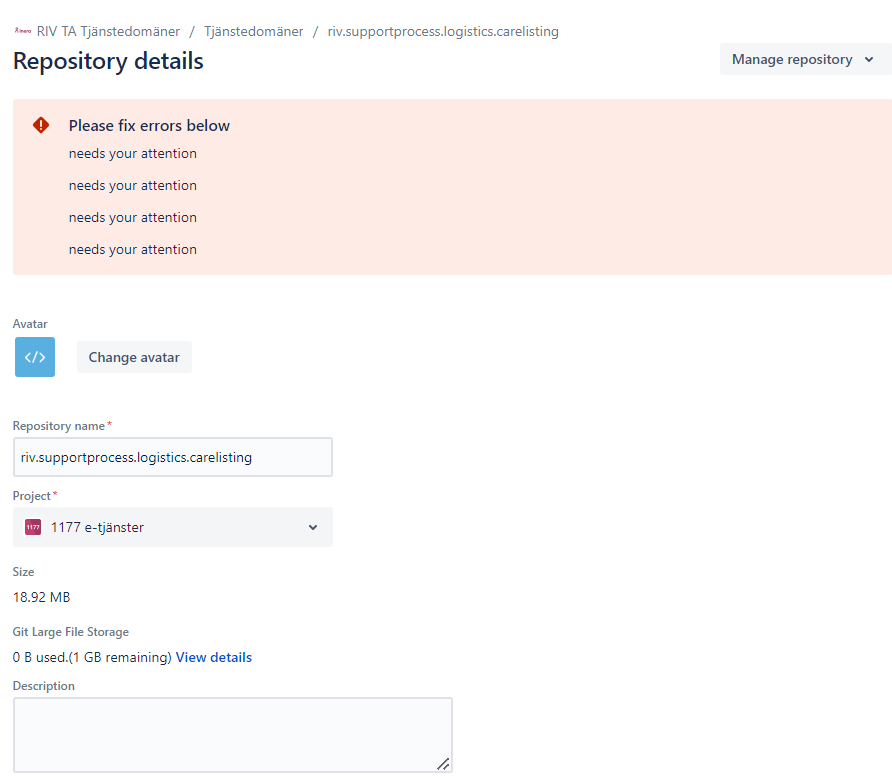The width and height of the screenshot is (892, 781).
Task: Focus the Repository name input field
Action: (173, 457)
